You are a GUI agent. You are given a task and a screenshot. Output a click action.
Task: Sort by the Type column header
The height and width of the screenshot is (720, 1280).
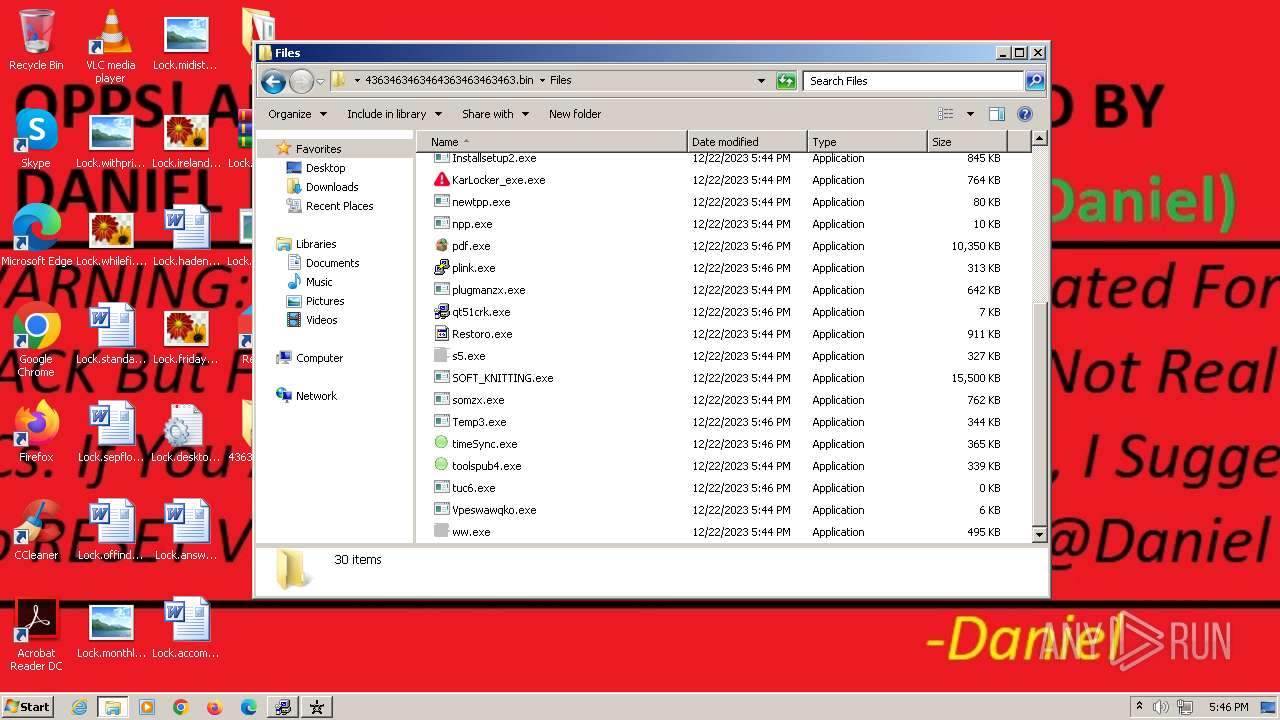(867, 142)
